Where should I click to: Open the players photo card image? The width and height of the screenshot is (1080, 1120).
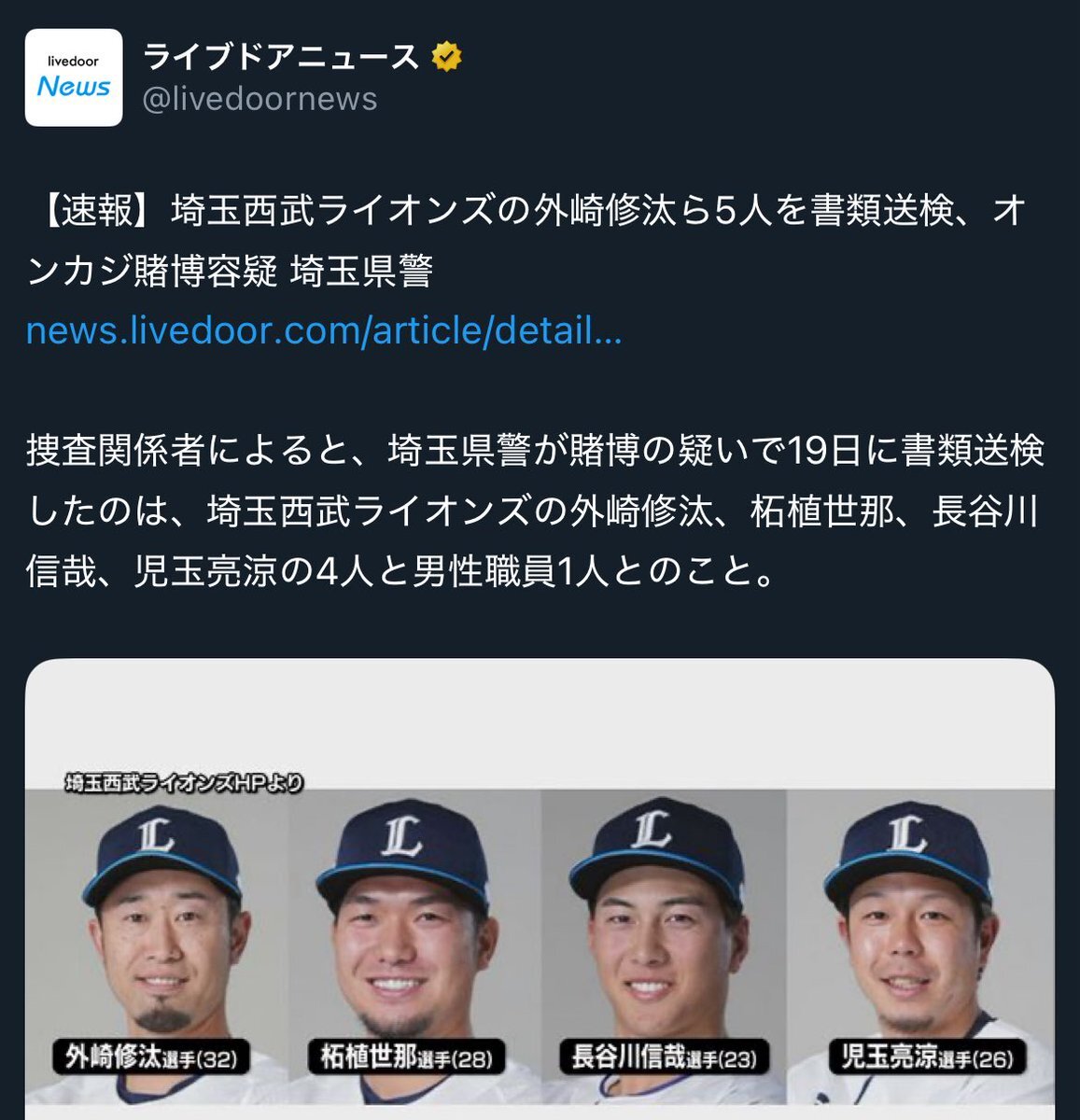(x=540, y=889)
